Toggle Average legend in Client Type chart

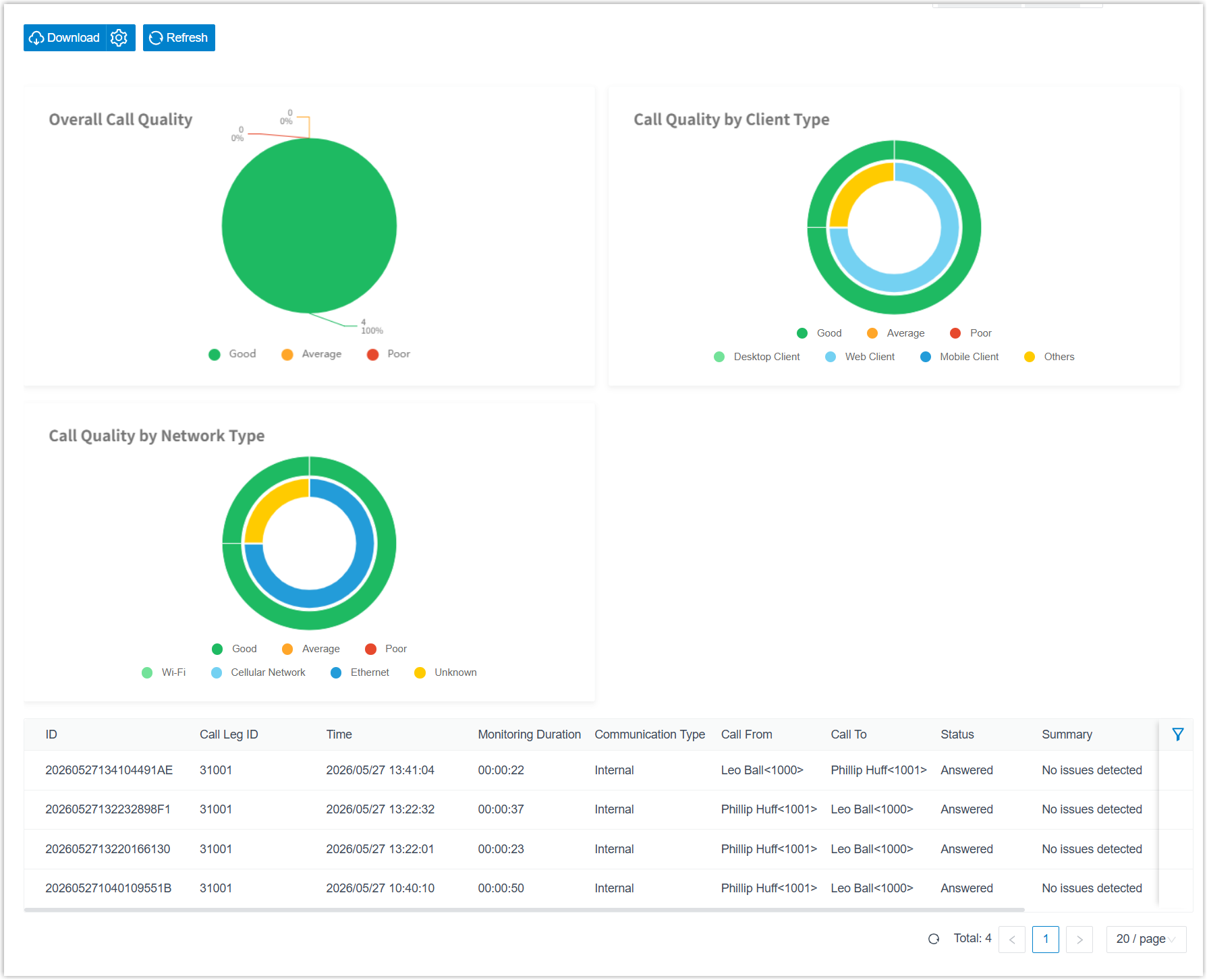tap(896, 333)
